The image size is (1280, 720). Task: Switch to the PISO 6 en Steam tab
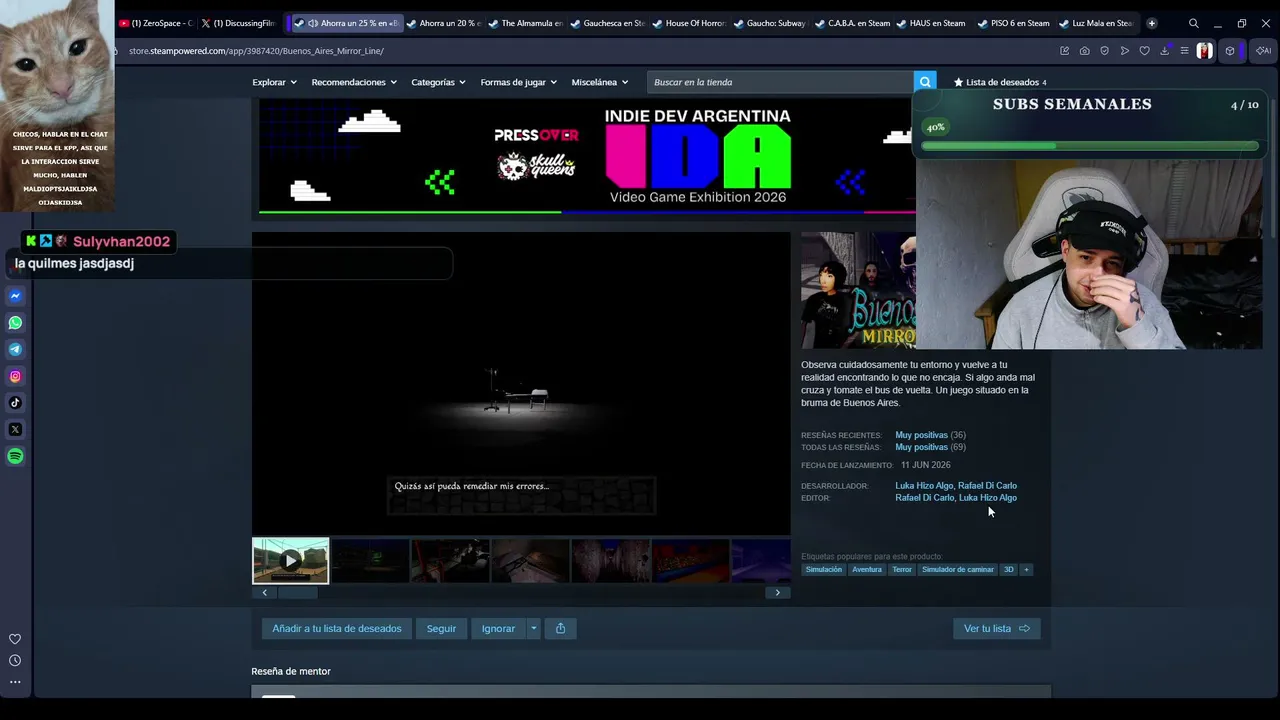tap(1016, 23)
